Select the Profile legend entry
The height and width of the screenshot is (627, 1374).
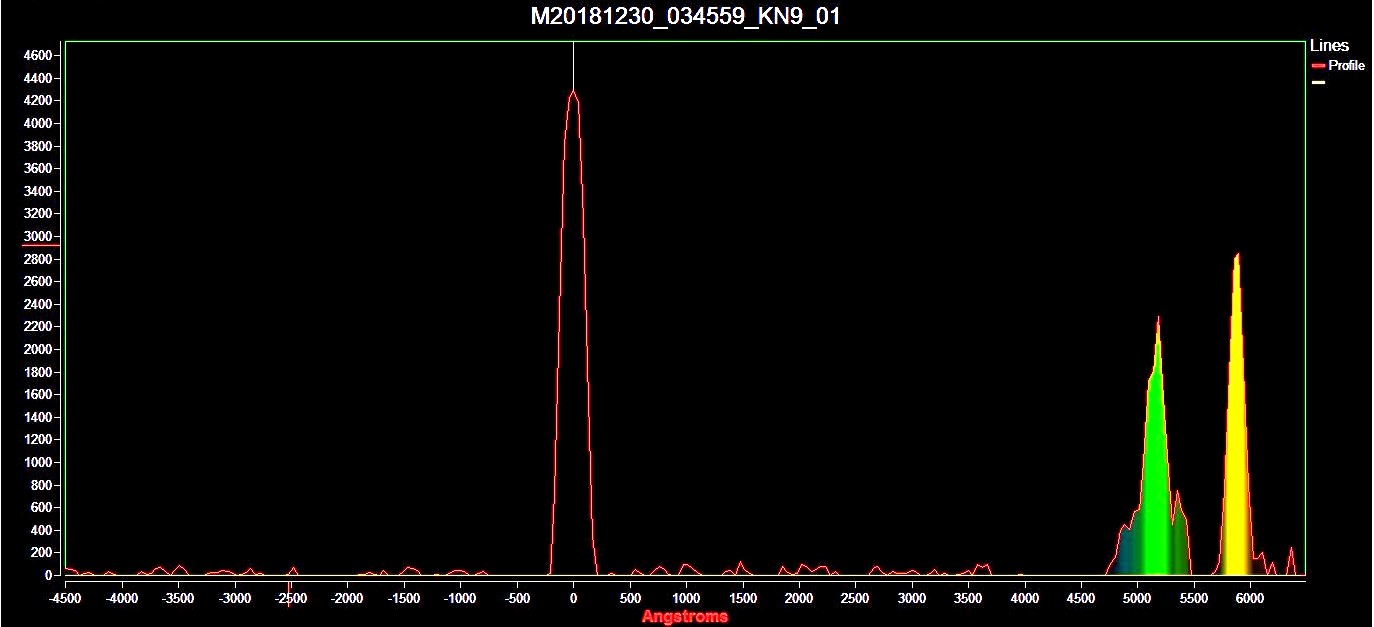(1338, 65)
